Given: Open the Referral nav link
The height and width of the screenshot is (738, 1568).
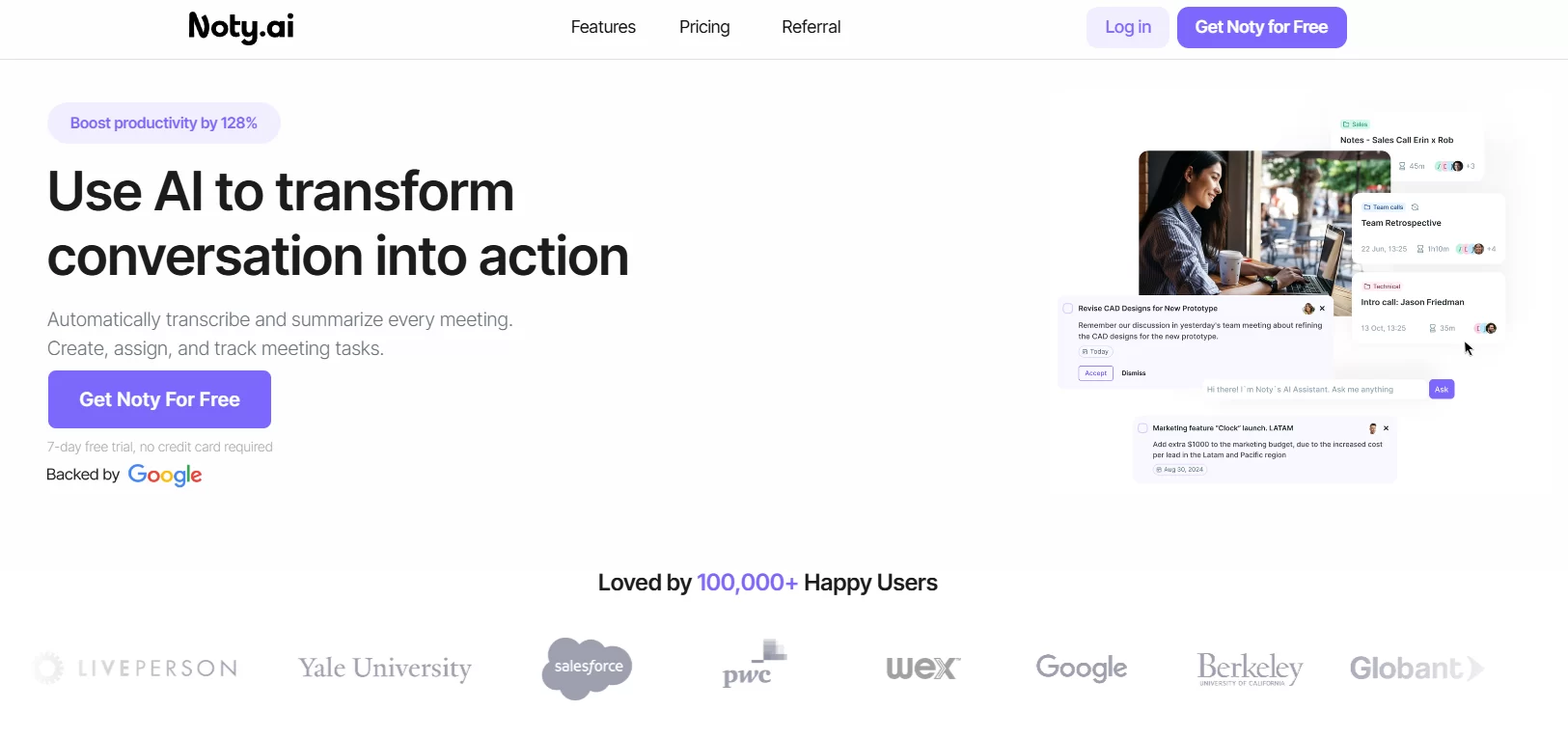Looking at the screenshot, I should pyautogui.click(x=811, y=27).
